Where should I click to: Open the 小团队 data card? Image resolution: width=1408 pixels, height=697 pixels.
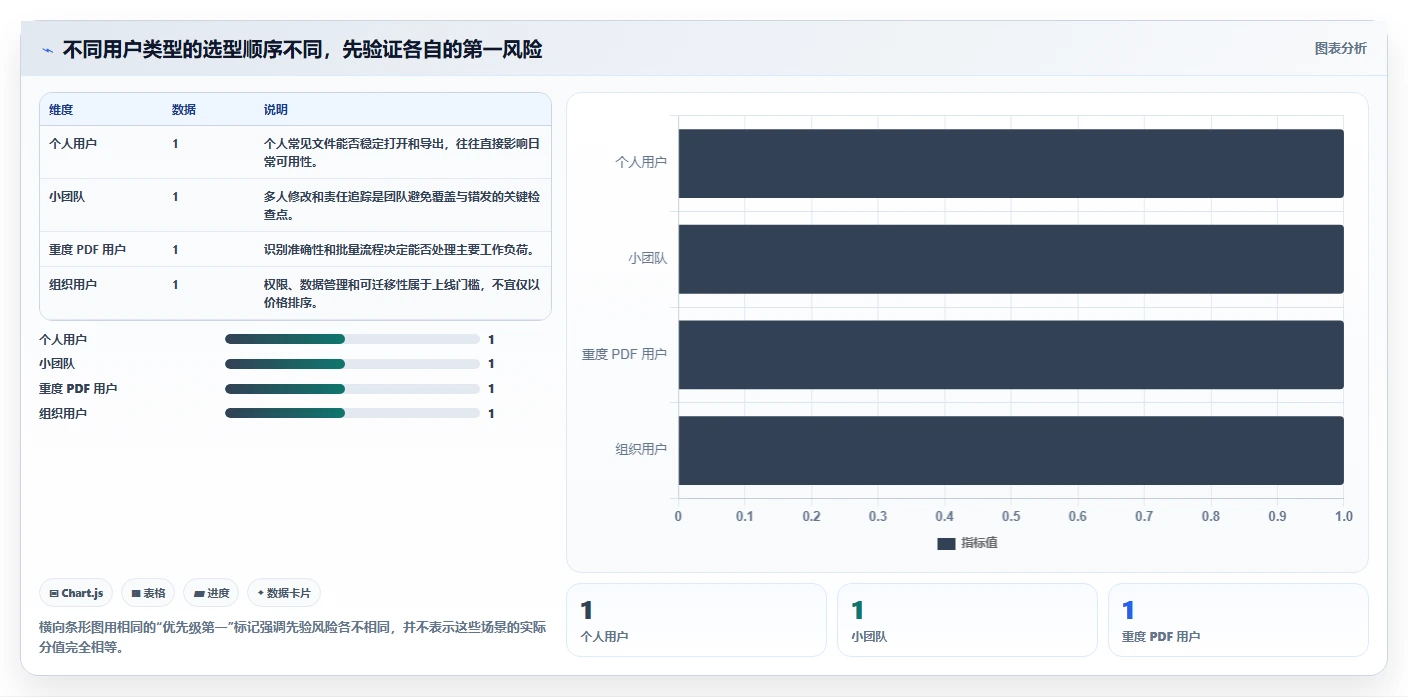(x=967, y=620)
